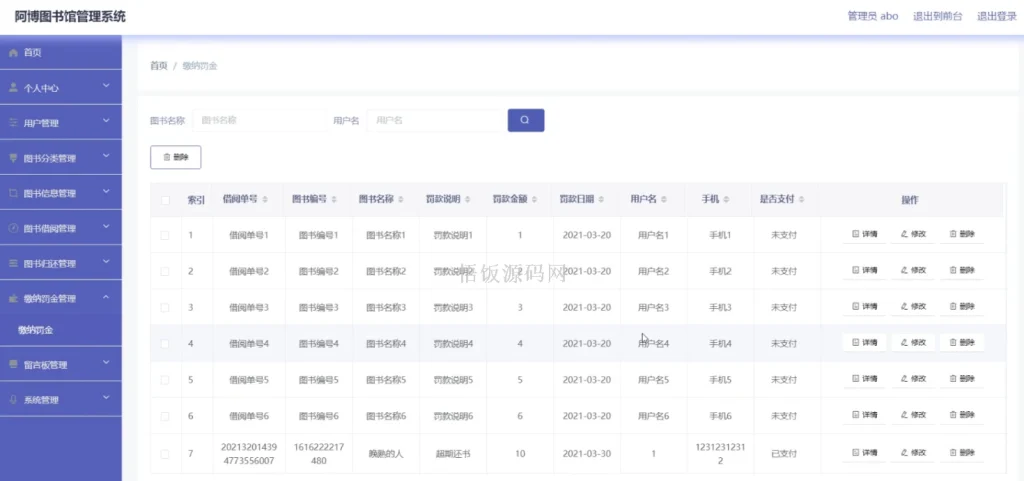This screenshot has height=481, width=1024.
Task: Expand the 图书分类管理 chevron
Action: coord(106,156)
